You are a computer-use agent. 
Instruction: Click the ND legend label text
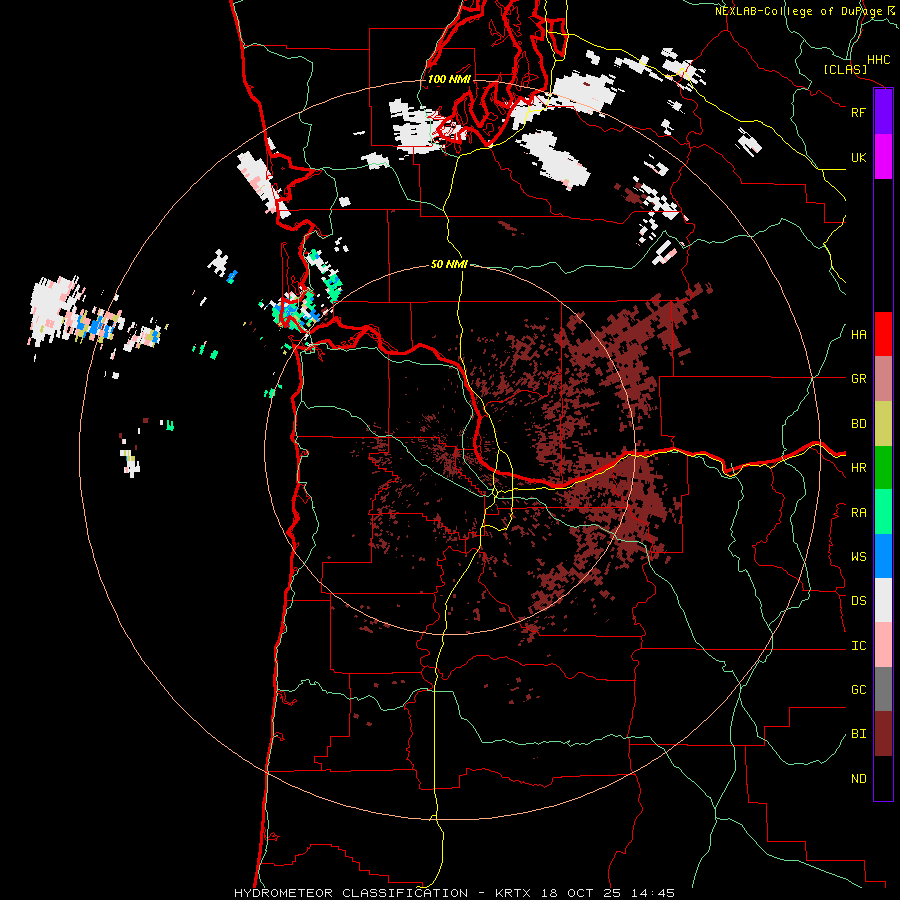pos(859,779)
